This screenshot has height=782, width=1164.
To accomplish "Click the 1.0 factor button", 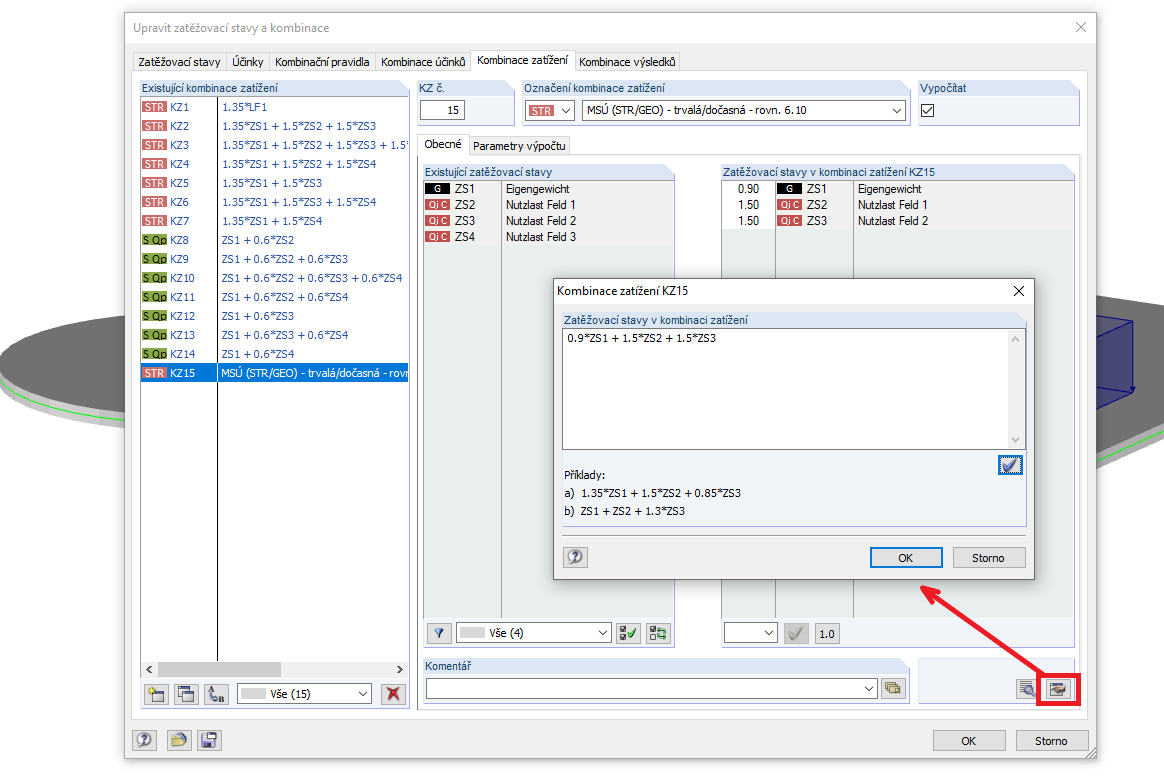I will [826, 633].
